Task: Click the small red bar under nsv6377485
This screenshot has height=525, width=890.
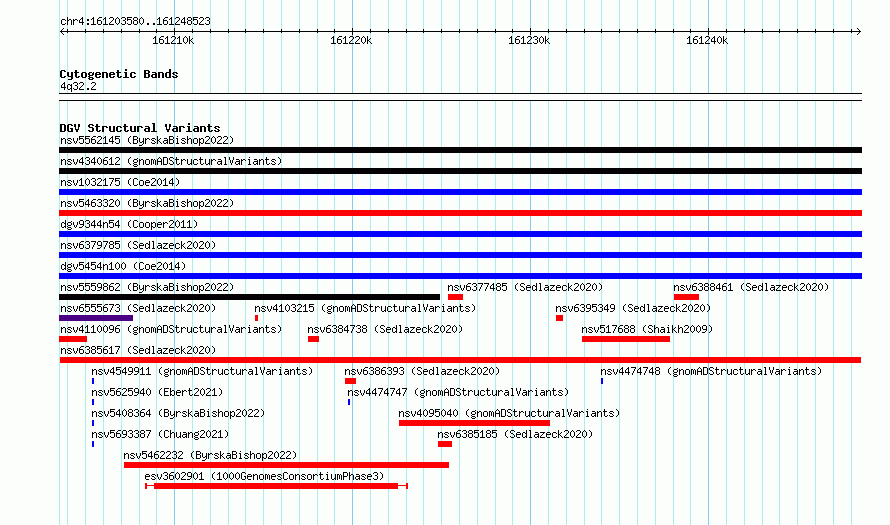Action: coord(455,297)
